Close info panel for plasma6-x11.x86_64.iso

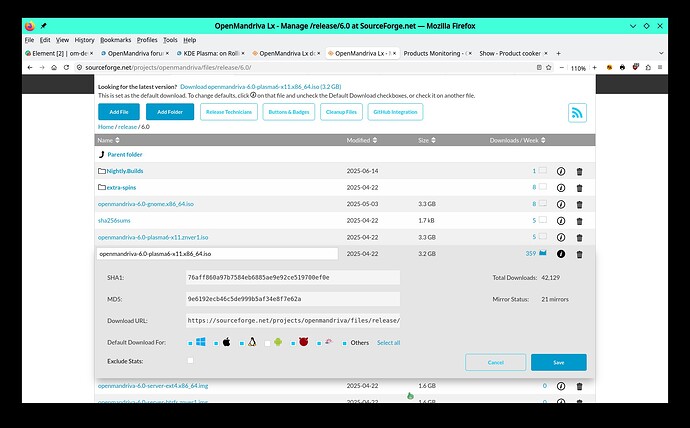(561, 254)
